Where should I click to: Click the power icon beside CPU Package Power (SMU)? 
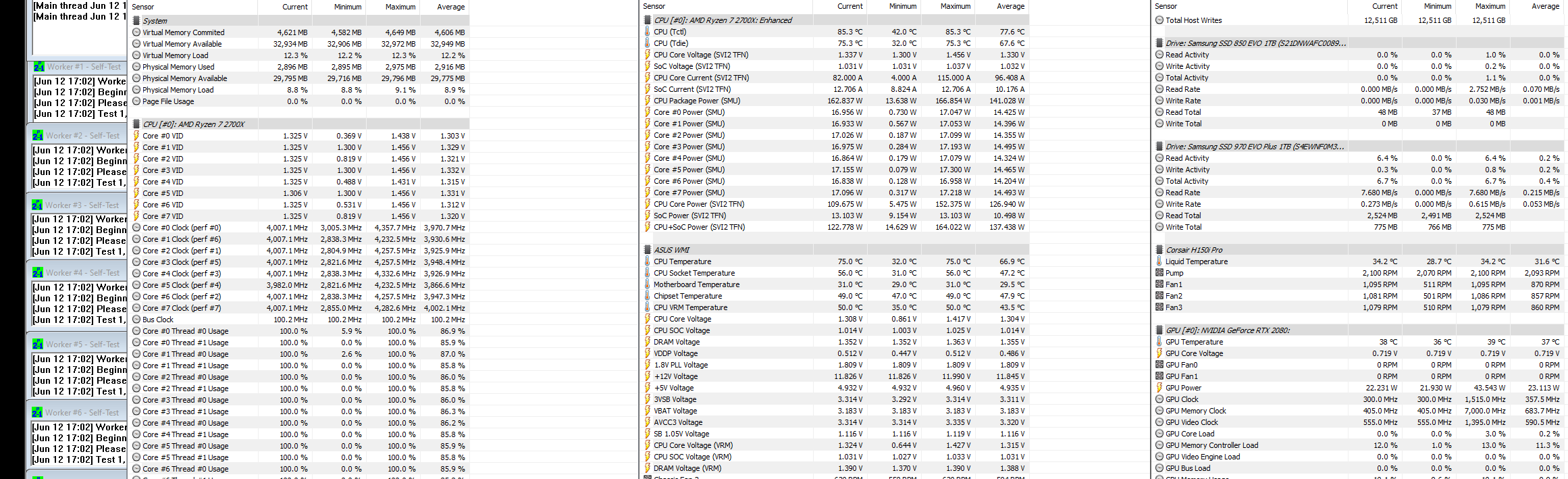[x=648, y=101]
